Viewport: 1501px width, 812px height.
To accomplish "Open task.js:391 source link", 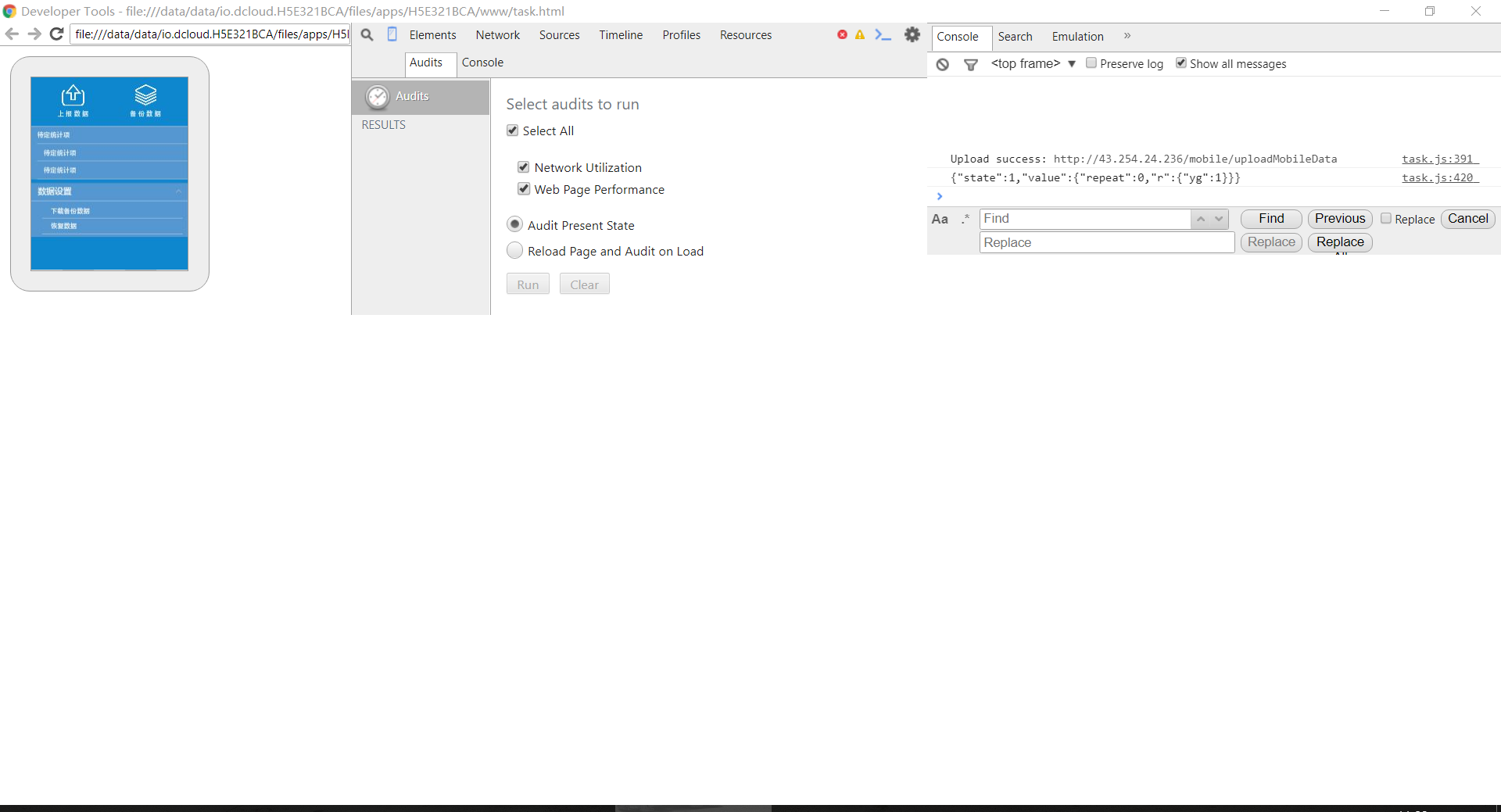I will [x=1440, y=159].
